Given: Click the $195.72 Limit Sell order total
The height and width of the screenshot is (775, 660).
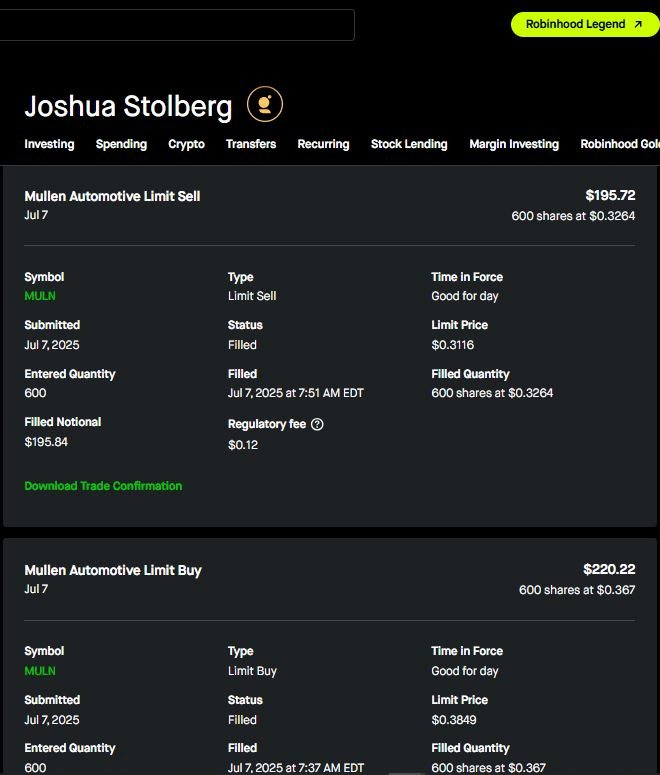Looking at the screenshot, I should click(610, 196).
